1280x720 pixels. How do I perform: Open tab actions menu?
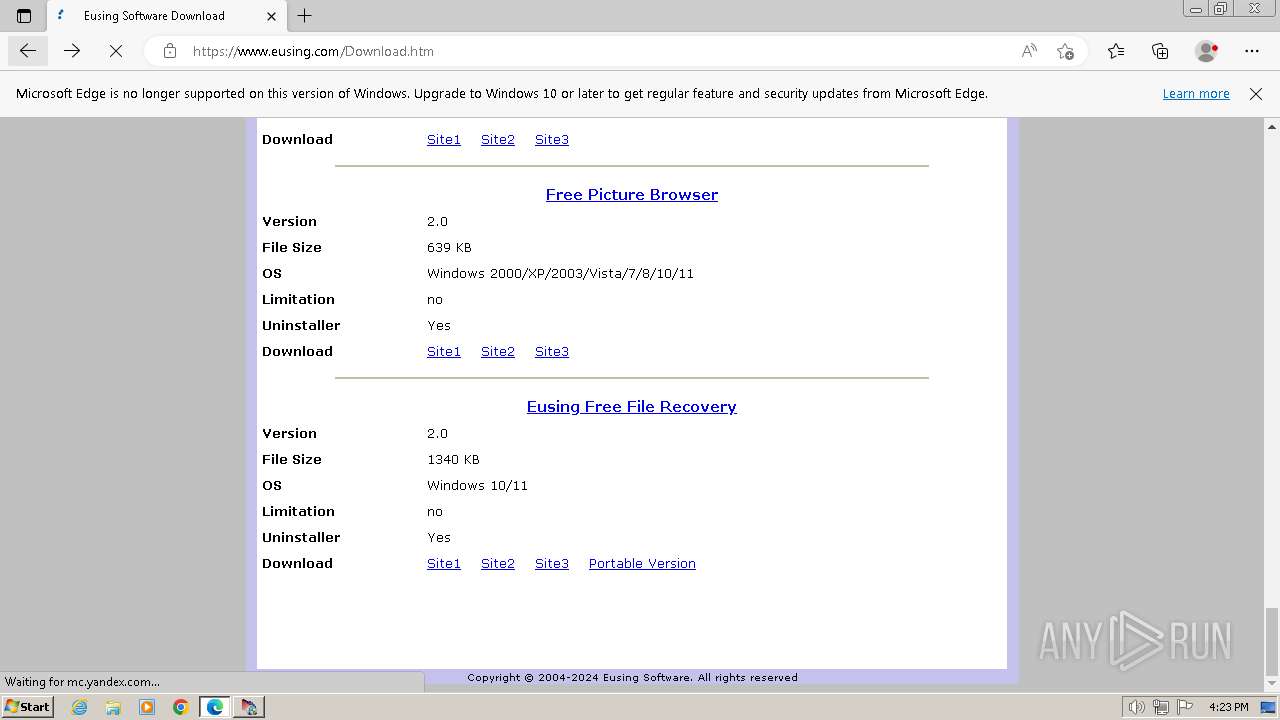[24, 16]
